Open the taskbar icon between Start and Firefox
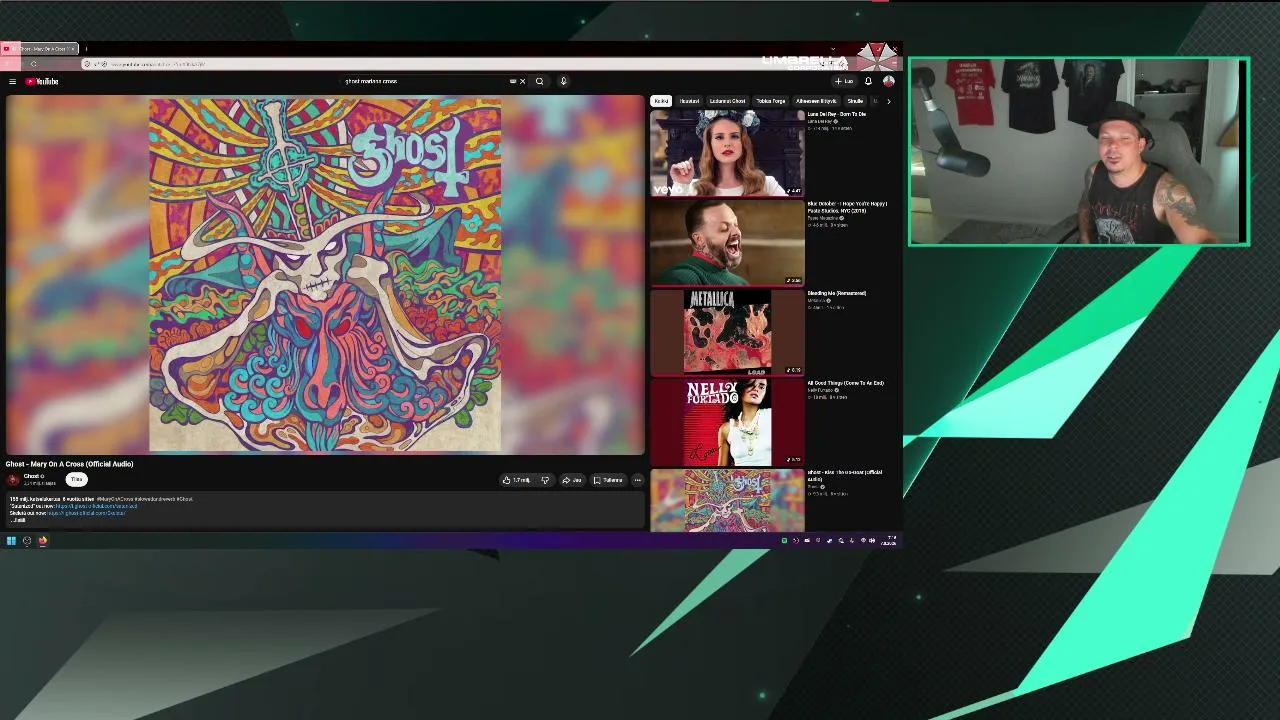This screenshot has width=1280, height=720. pos(27,541)
